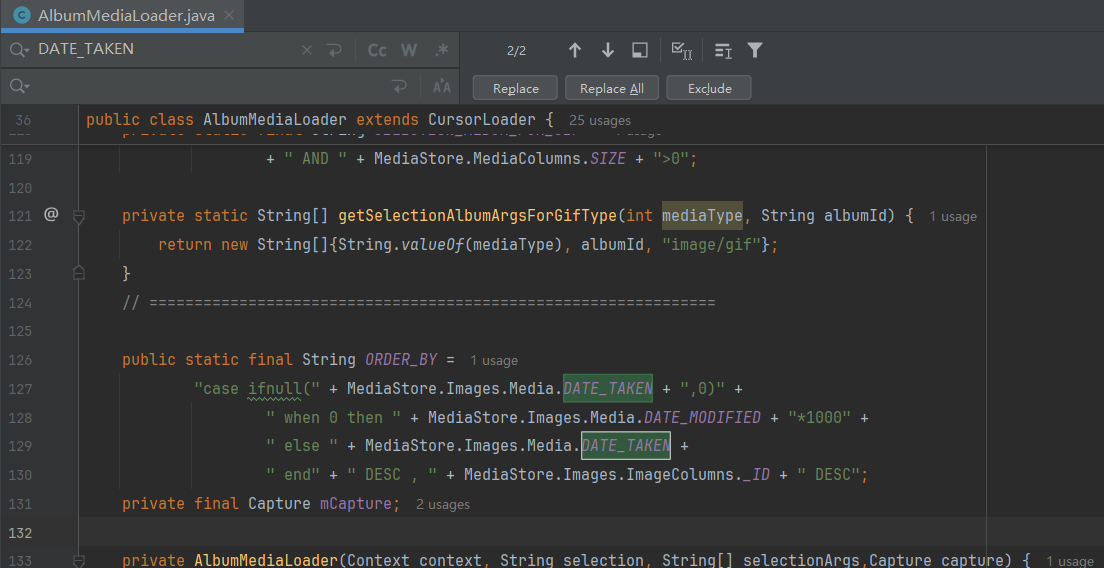Click the Exclude button
Viewport: 1104px width, 568px height.
click(x=709, y=88)
